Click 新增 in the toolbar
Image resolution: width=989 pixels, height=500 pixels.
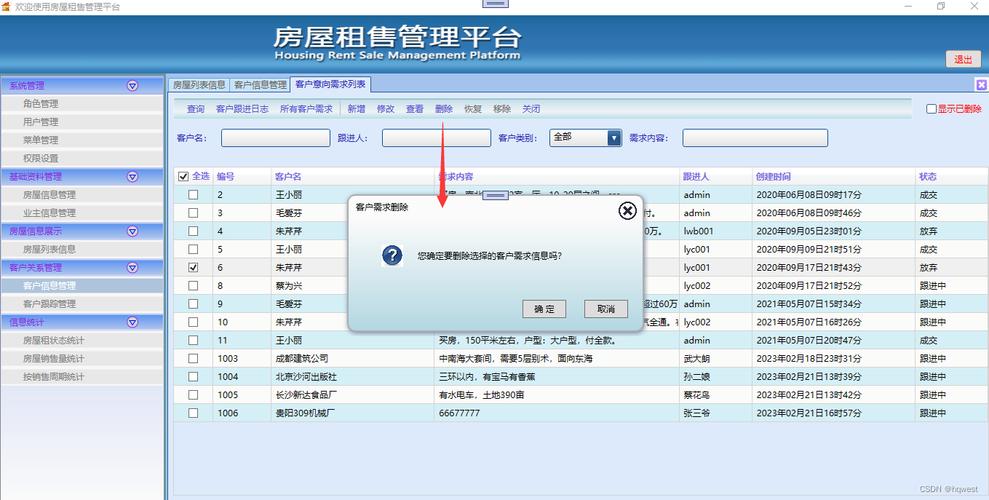click(356, 109)
